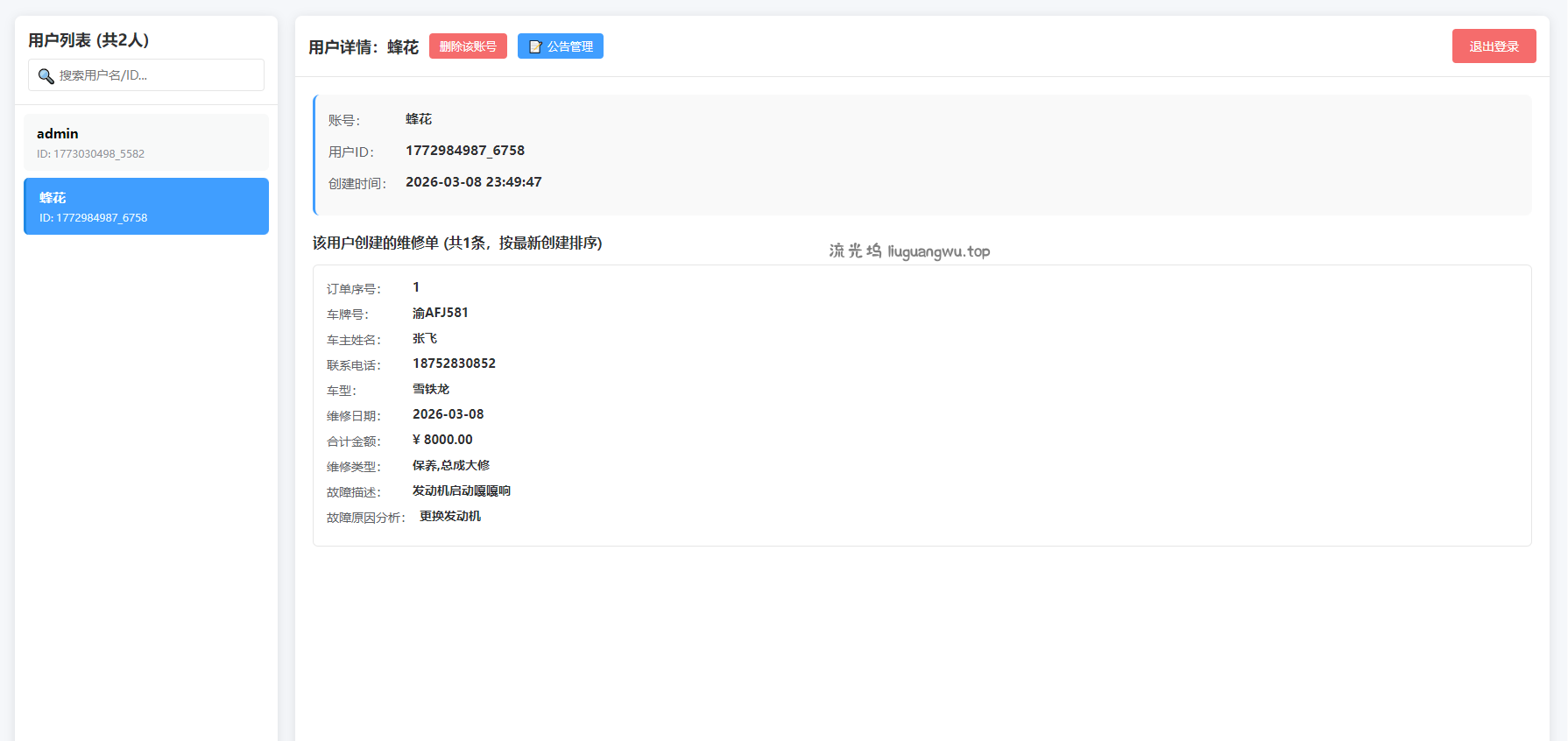1568x741 pixels.
Task: Click the car model 雪铁龙
Action: tap(431, 389)
